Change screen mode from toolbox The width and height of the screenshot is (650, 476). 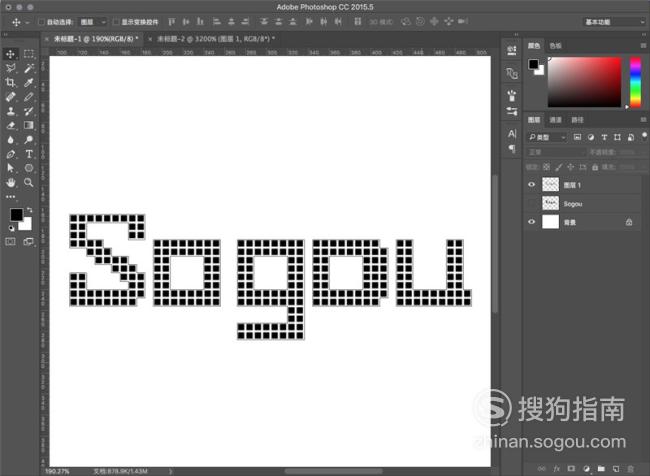[29, 242]
